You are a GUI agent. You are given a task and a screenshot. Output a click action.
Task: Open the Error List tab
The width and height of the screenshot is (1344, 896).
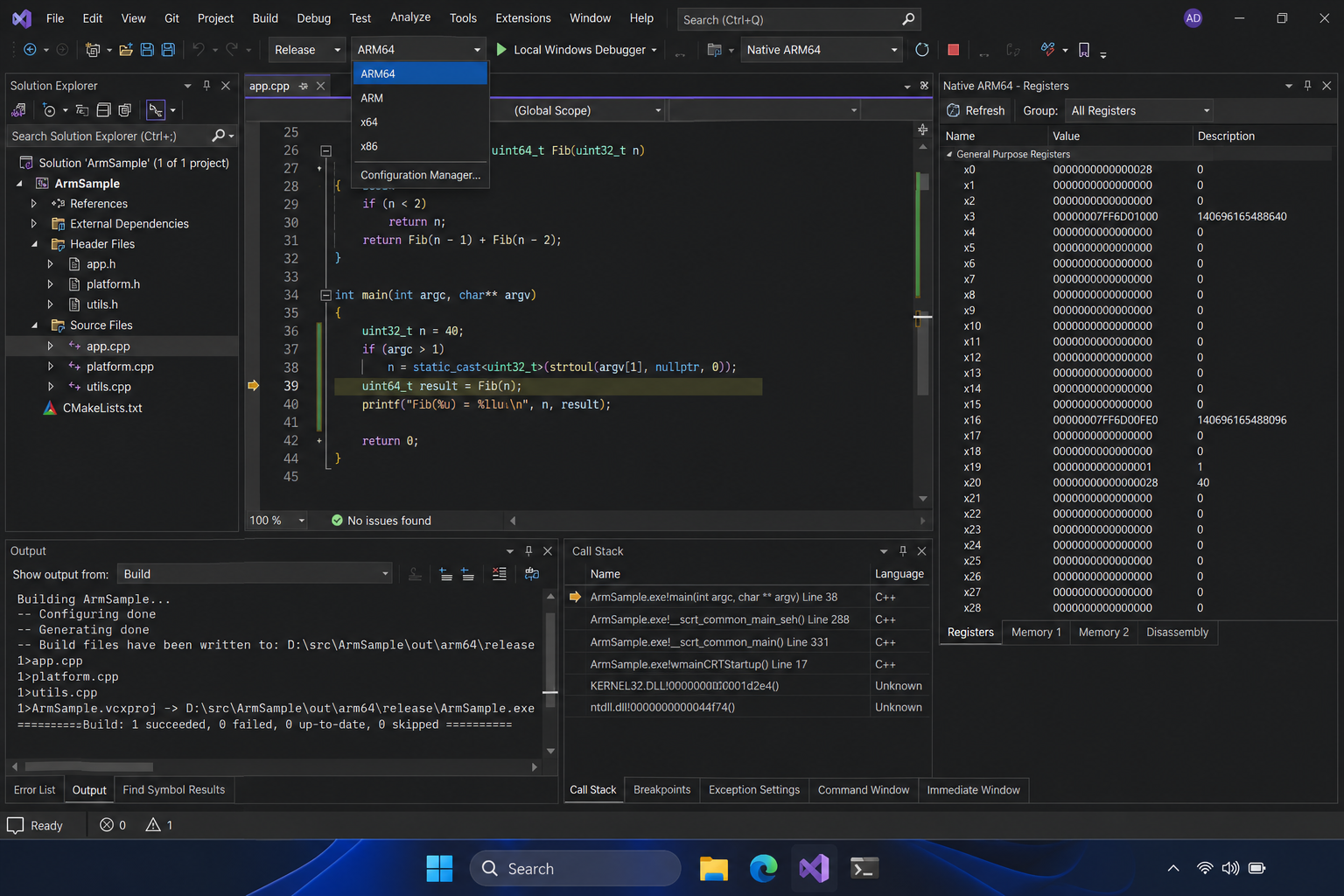(x=34, y=789)
